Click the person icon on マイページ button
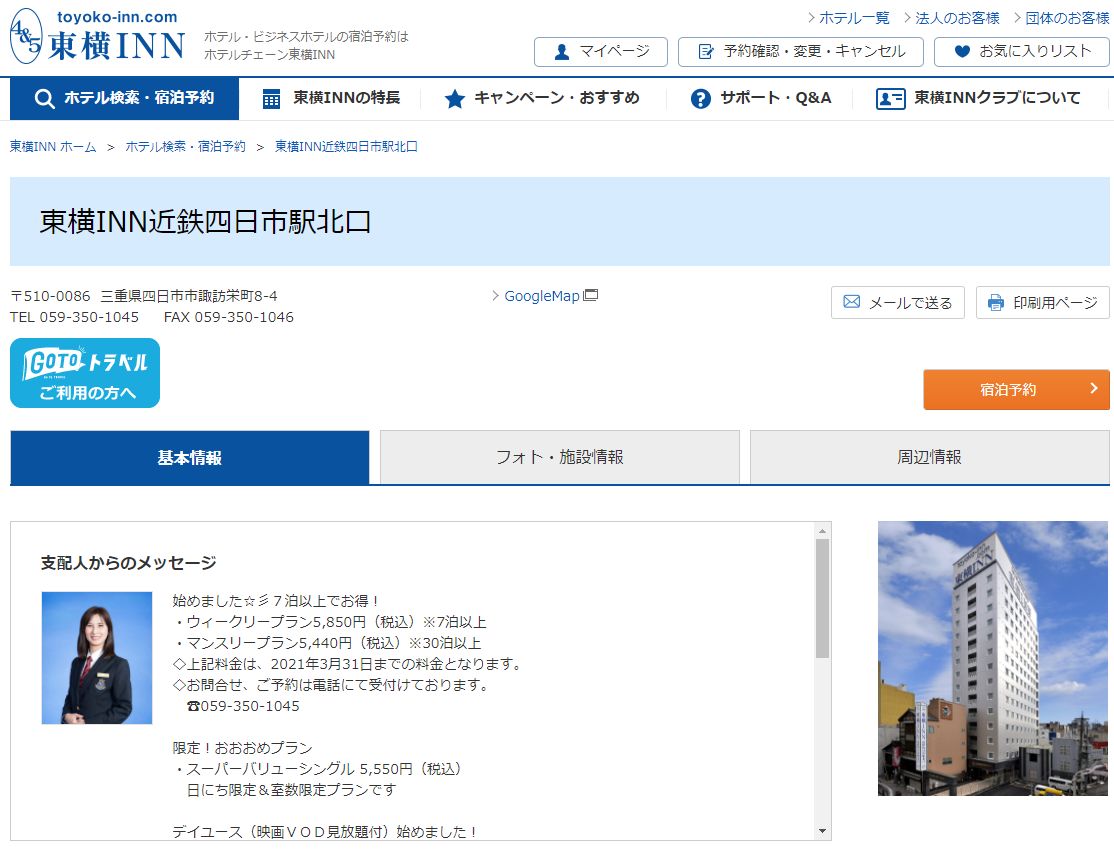The height and width of the screenshot is (851, 1114). [561, 52]
